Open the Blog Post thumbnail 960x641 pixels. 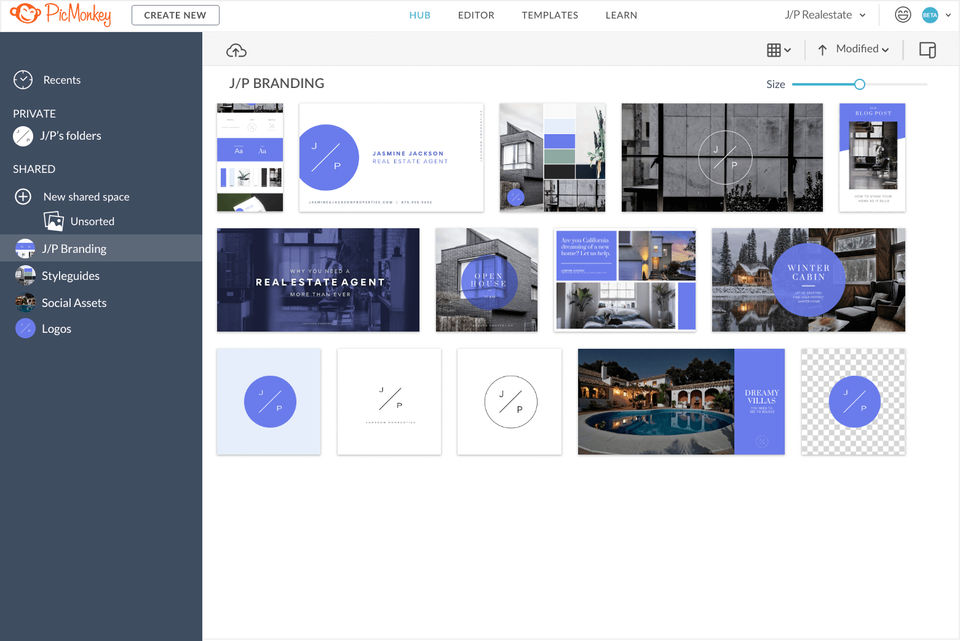point(872,157)
